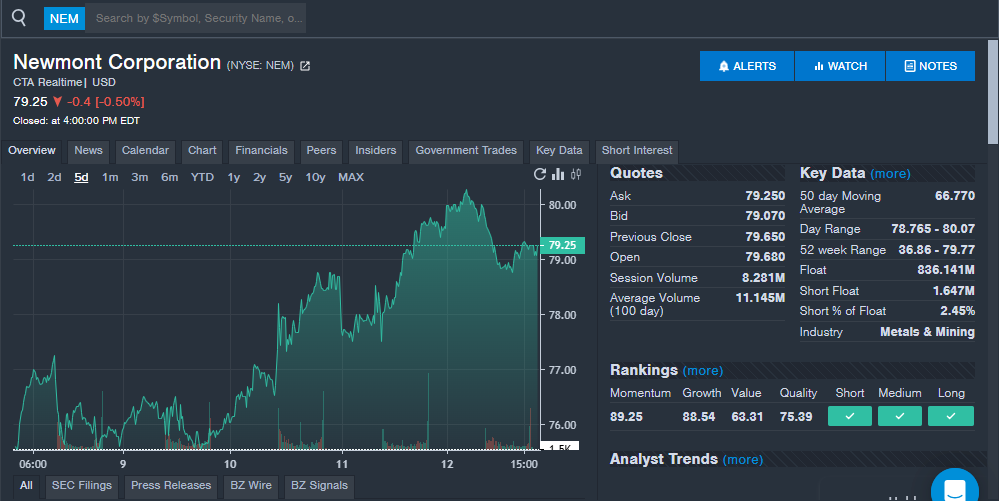Click the ALERTS button
Viewport: 999px width, 501px height.
point(747,66)
